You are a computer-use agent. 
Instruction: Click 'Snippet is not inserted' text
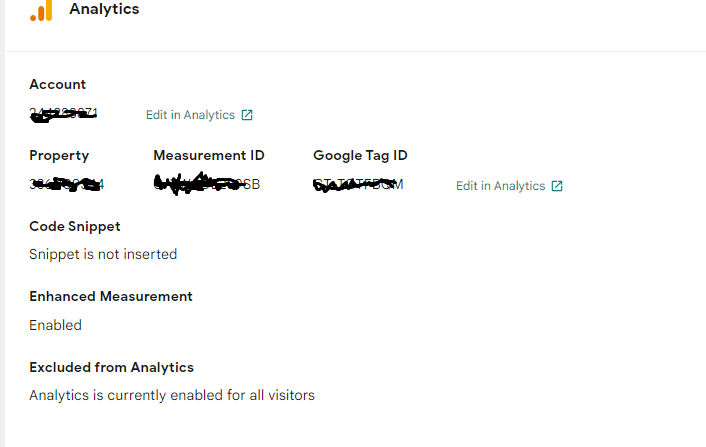click(x=103, y=254)
